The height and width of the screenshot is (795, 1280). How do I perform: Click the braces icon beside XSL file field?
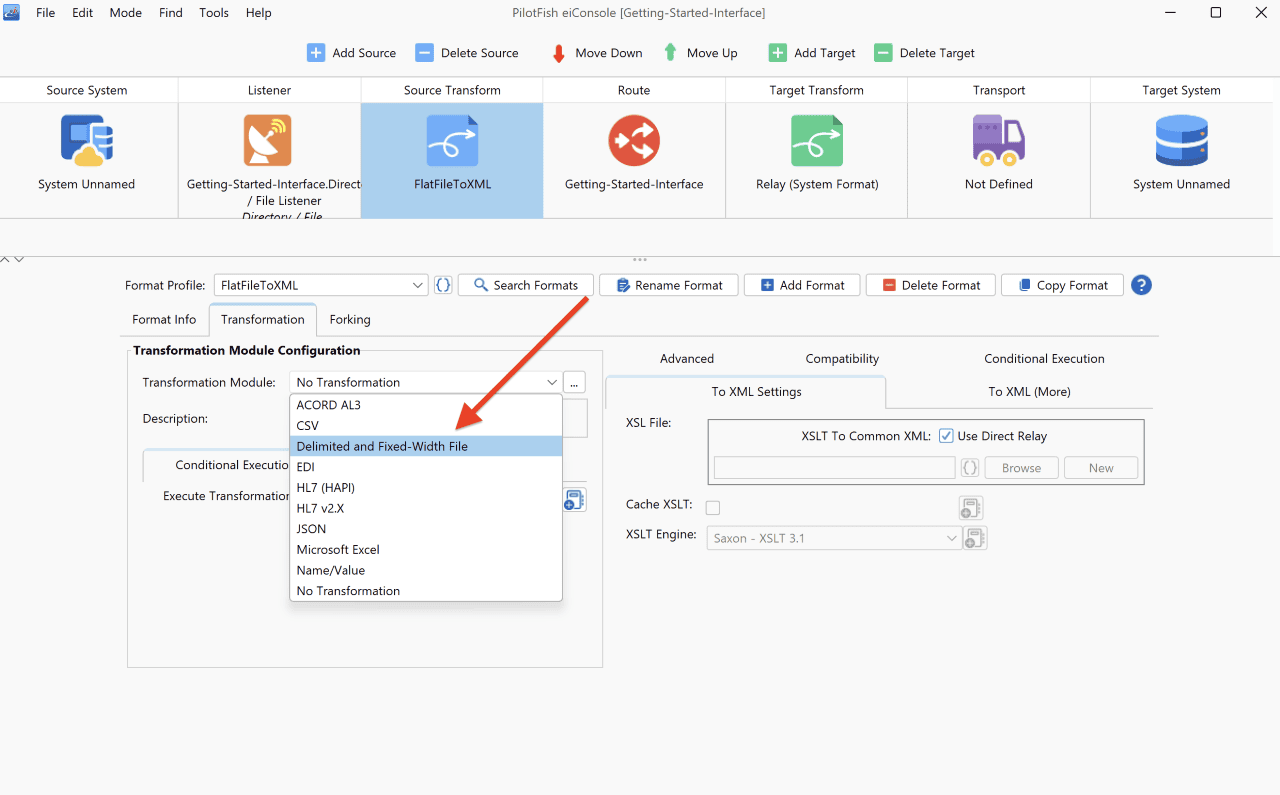[x=970, y=468]
